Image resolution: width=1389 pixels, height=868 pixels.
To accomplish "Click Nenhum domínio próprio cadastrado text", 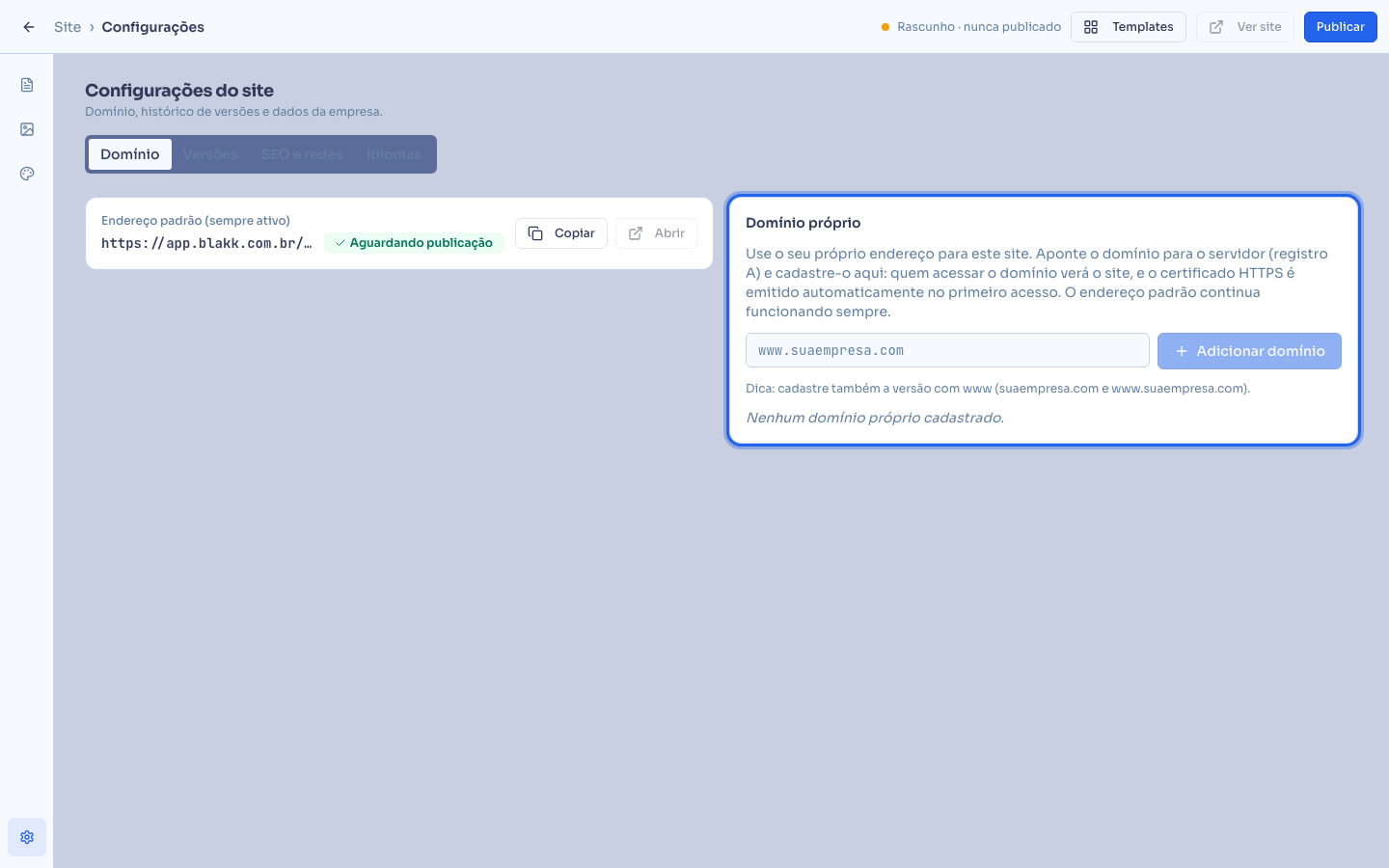I will [875, 418].
